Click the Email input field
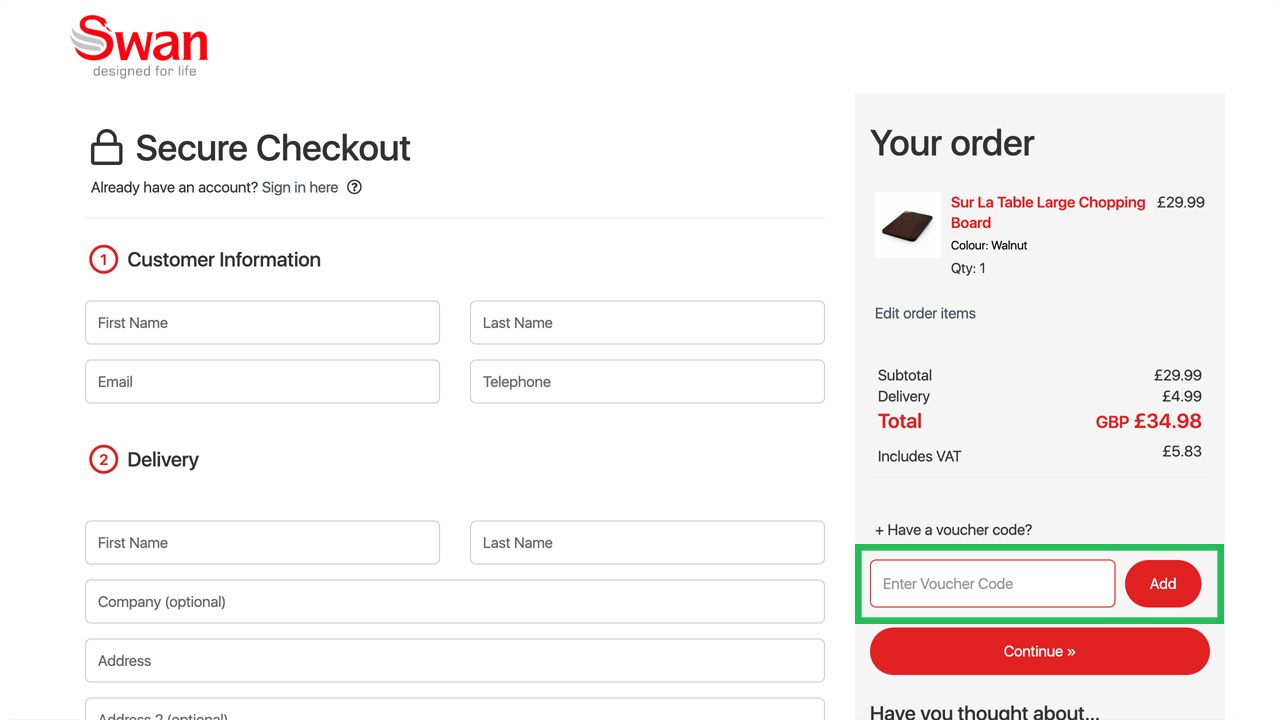1280x720 pixels. (x=262, y=381)
